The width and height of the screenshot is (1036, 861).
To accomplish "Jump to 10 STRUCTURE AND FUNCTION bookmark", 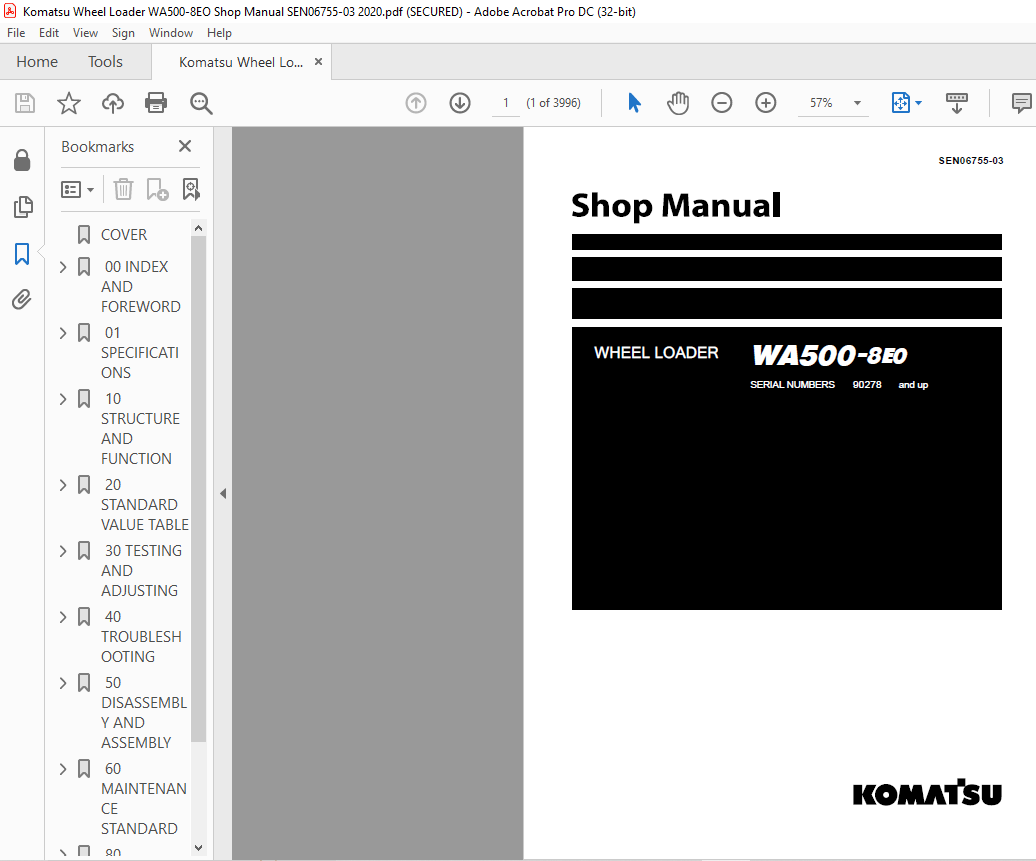I will click(140, 429).
